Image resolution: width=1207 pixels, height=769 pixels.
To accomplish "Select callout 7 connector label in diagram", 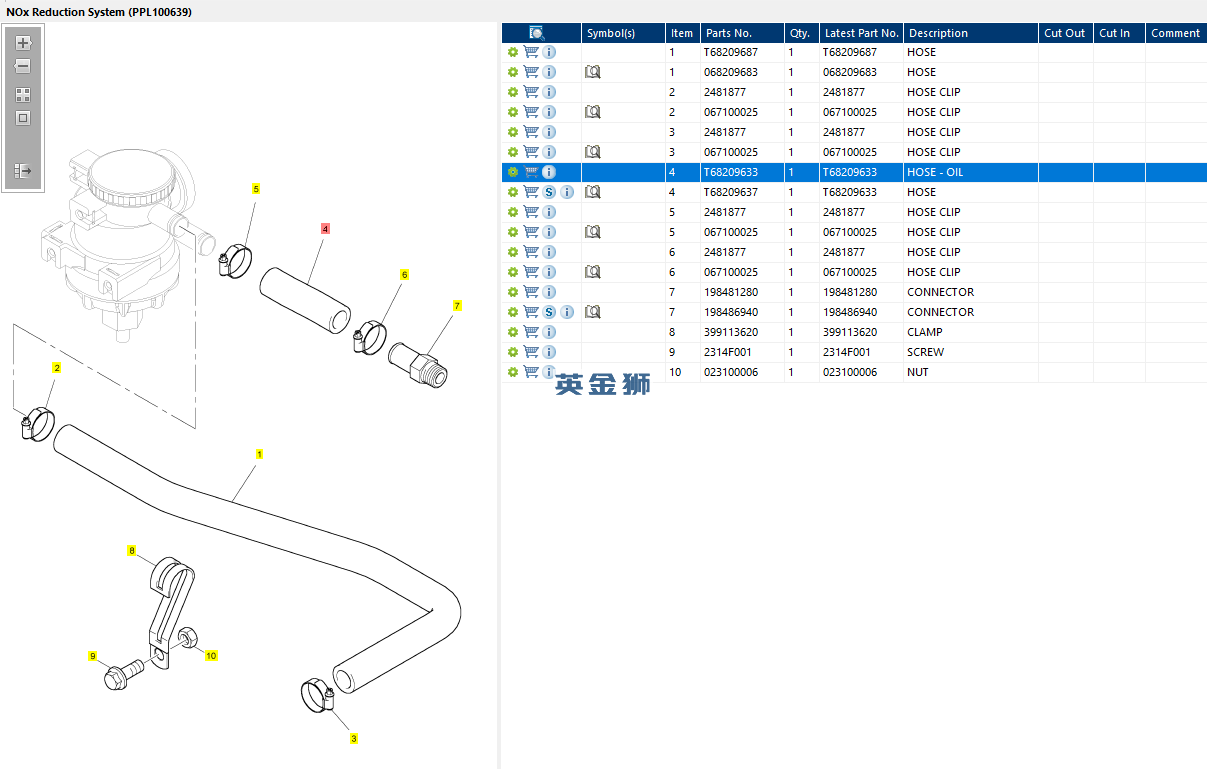I will pyautogui.click(x=457, y=305).
